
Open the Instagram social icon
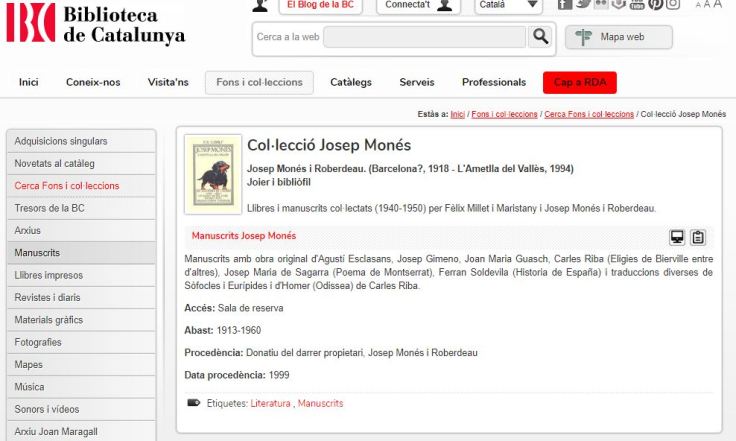pyautogui.click(x=674, y=4)
